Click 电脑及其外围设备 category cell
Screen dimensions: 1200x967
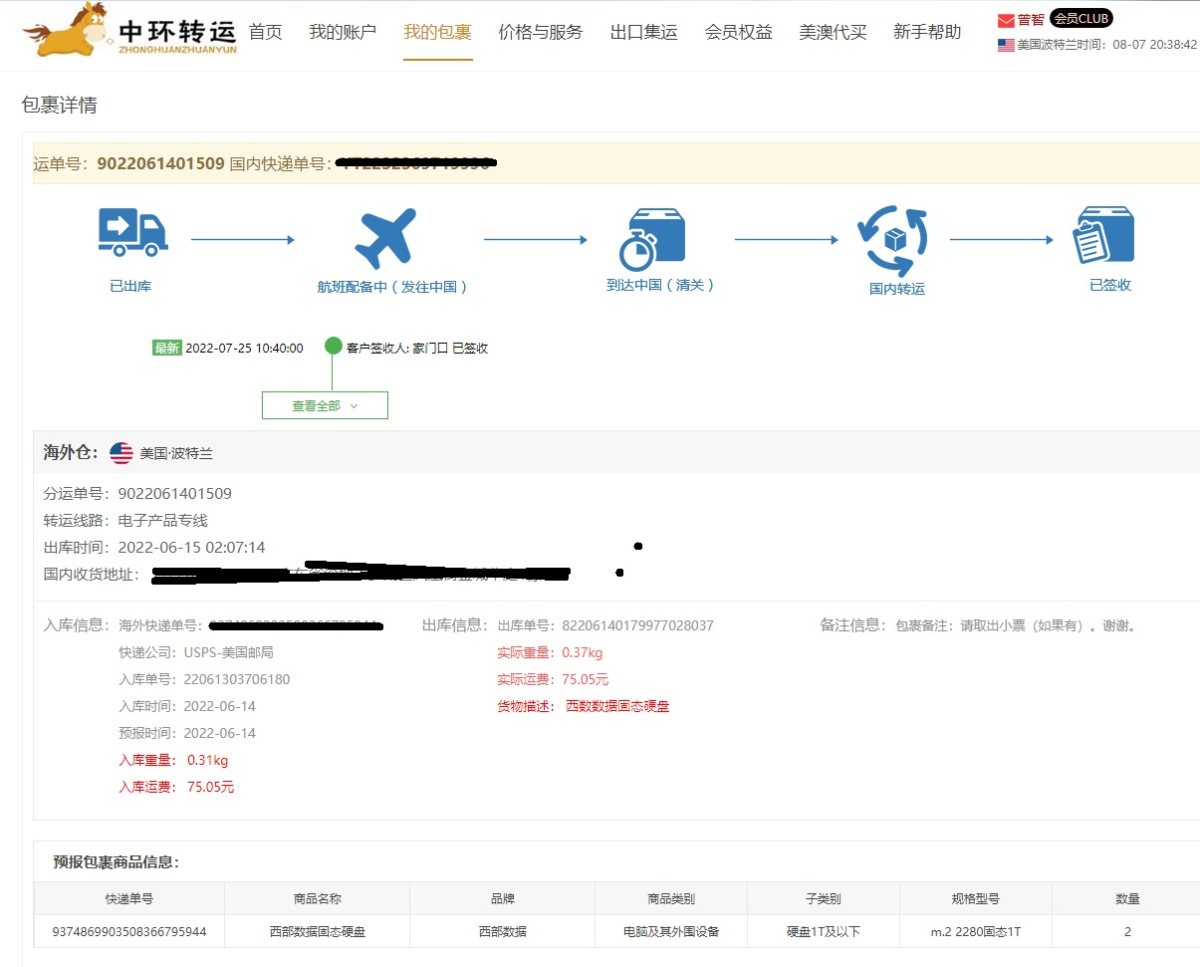pyautogui.click(x=671, y=932)
